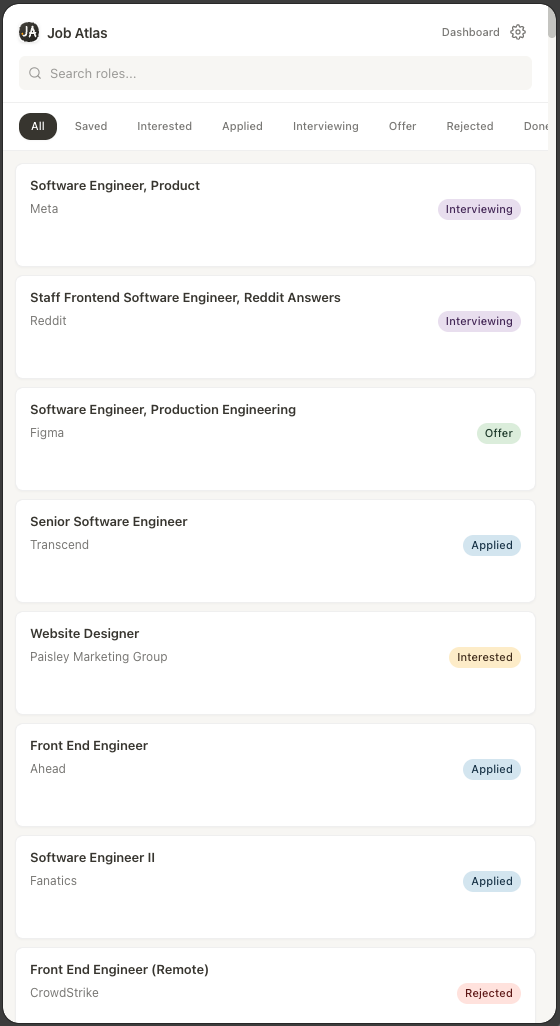560x1026 pixels.
Task: Open the Website Designer job title
Action: tap(84, 633)
